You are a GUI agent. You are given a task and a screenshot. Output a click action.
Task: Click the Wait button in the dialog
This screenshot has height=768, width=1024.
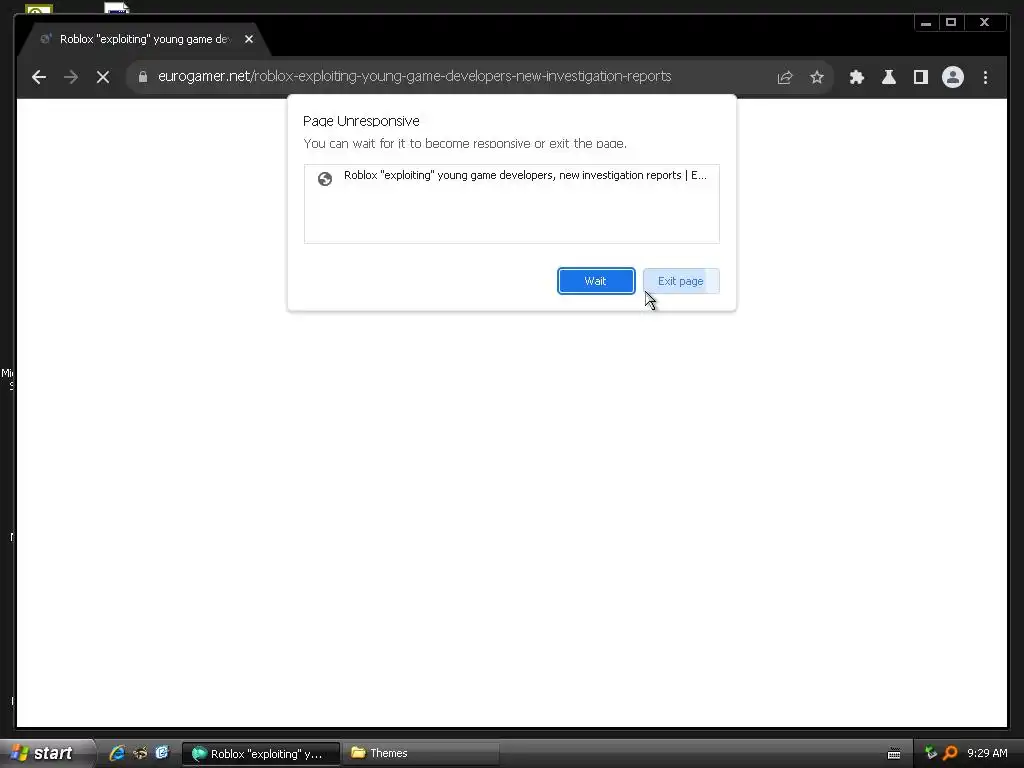(596, 281)
